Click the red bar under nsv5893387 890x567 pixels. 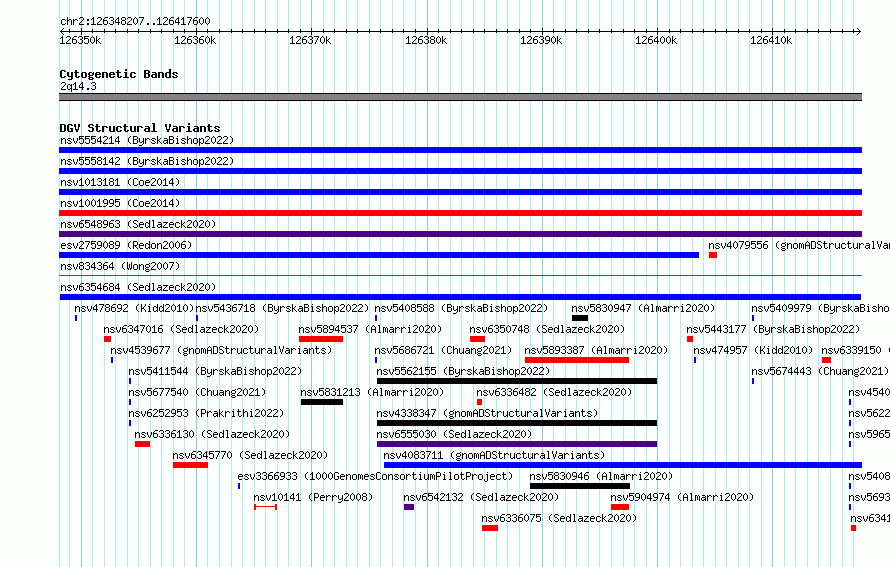pos(577,360)
